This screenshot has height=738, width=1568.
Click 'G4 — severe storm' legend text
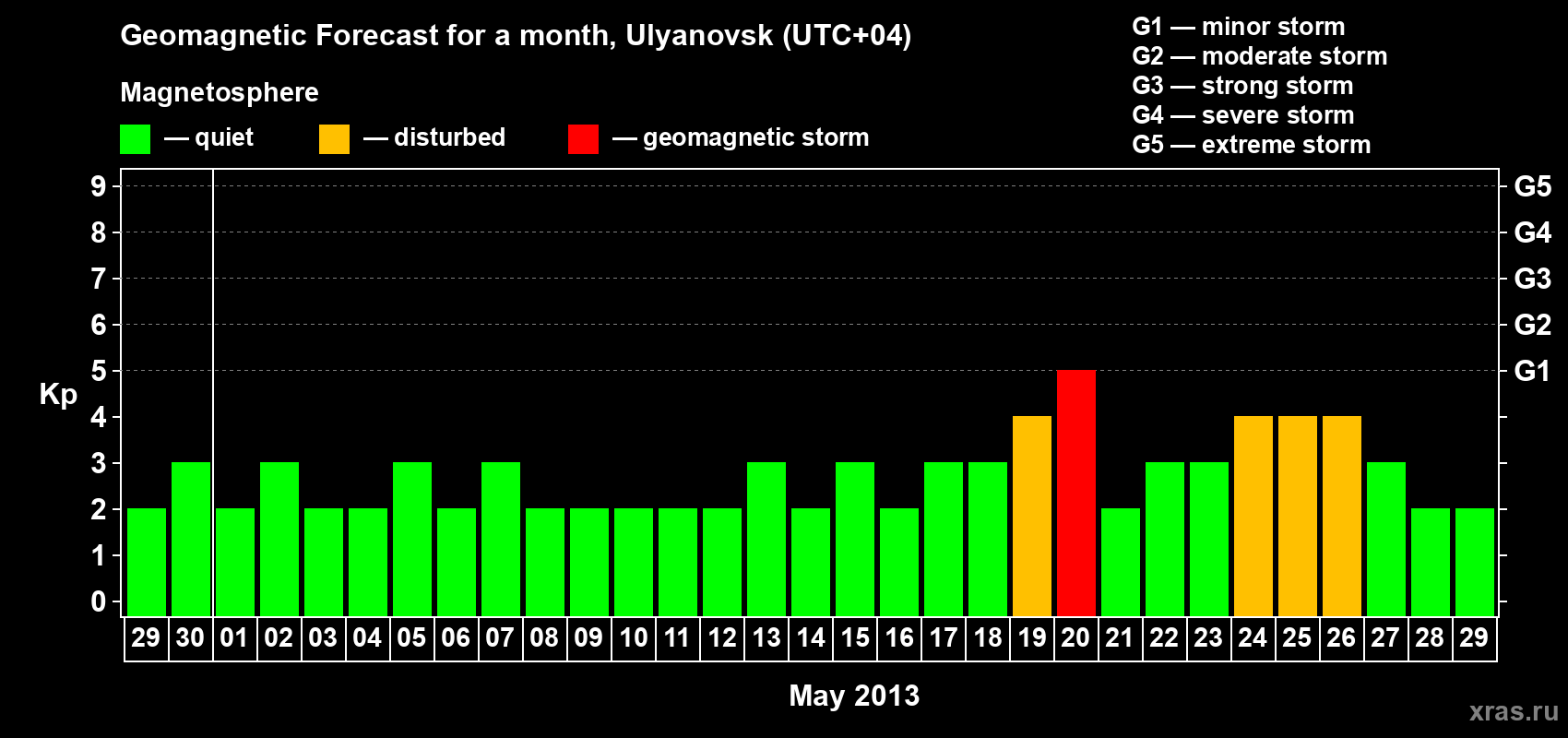pyautogui.click(x=1243, y=115)
